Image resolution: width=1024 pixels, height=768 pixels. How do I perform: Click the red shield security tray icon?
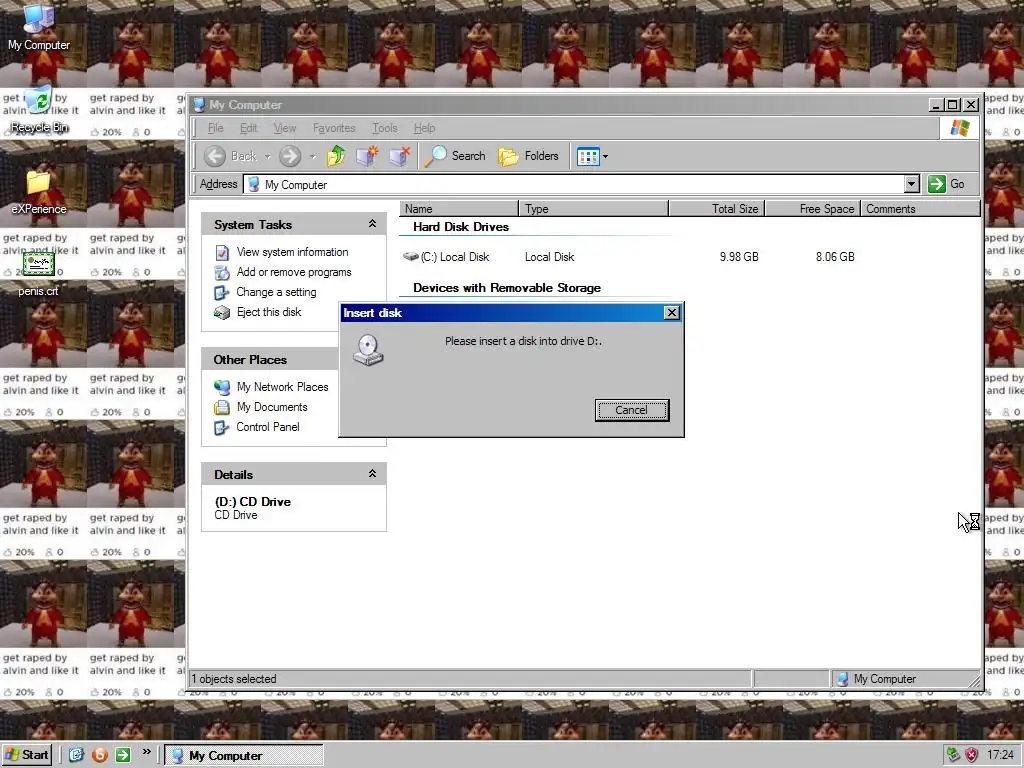(x=972, y=755)
